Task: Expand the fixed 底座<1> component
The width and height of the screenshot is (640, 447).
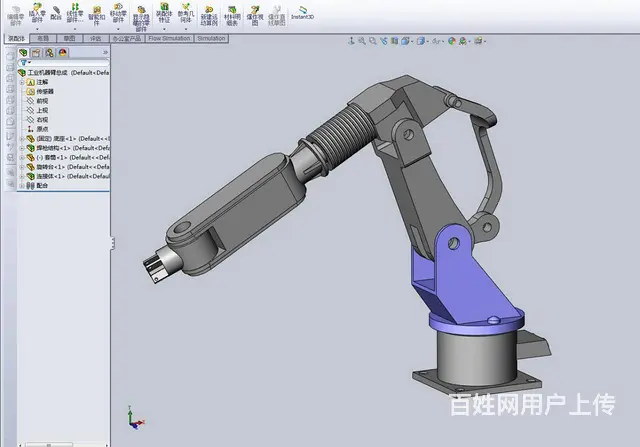Action: [22, 139]
